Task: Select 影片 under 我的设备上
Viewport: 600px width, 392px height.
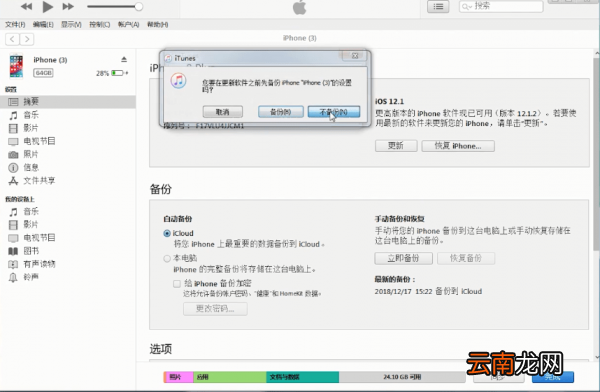Action: click(68, 224)
